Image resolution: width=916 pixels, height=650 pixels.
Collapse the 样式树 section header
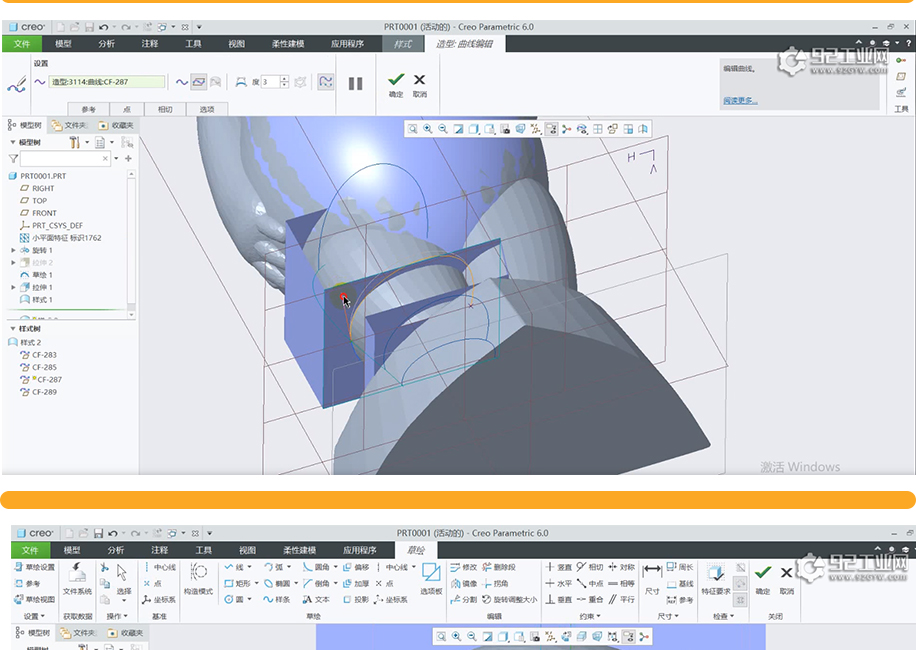[13, 329]
